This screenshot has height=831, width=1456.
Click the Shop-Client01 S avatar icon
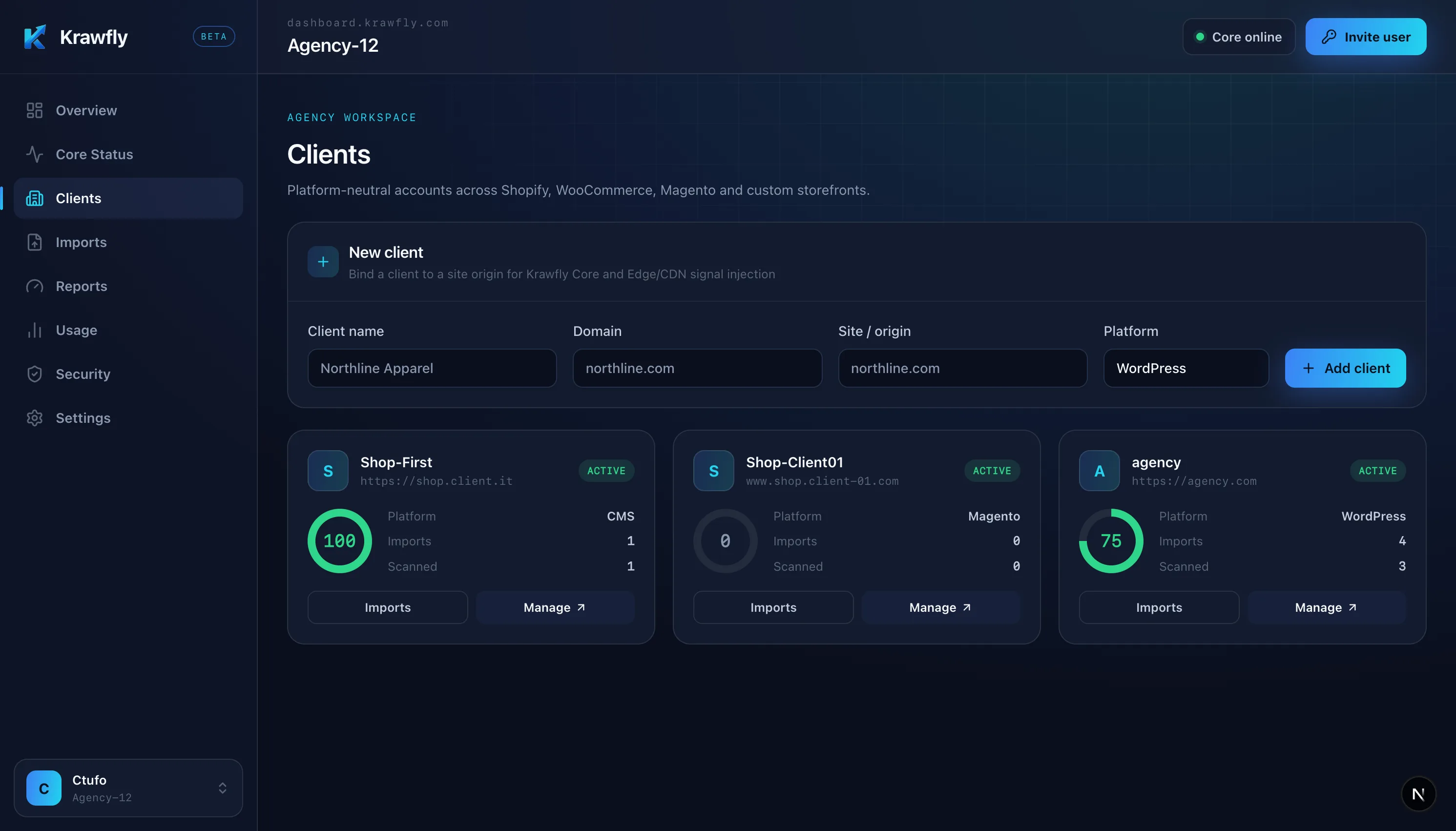(x=713, y=471)
